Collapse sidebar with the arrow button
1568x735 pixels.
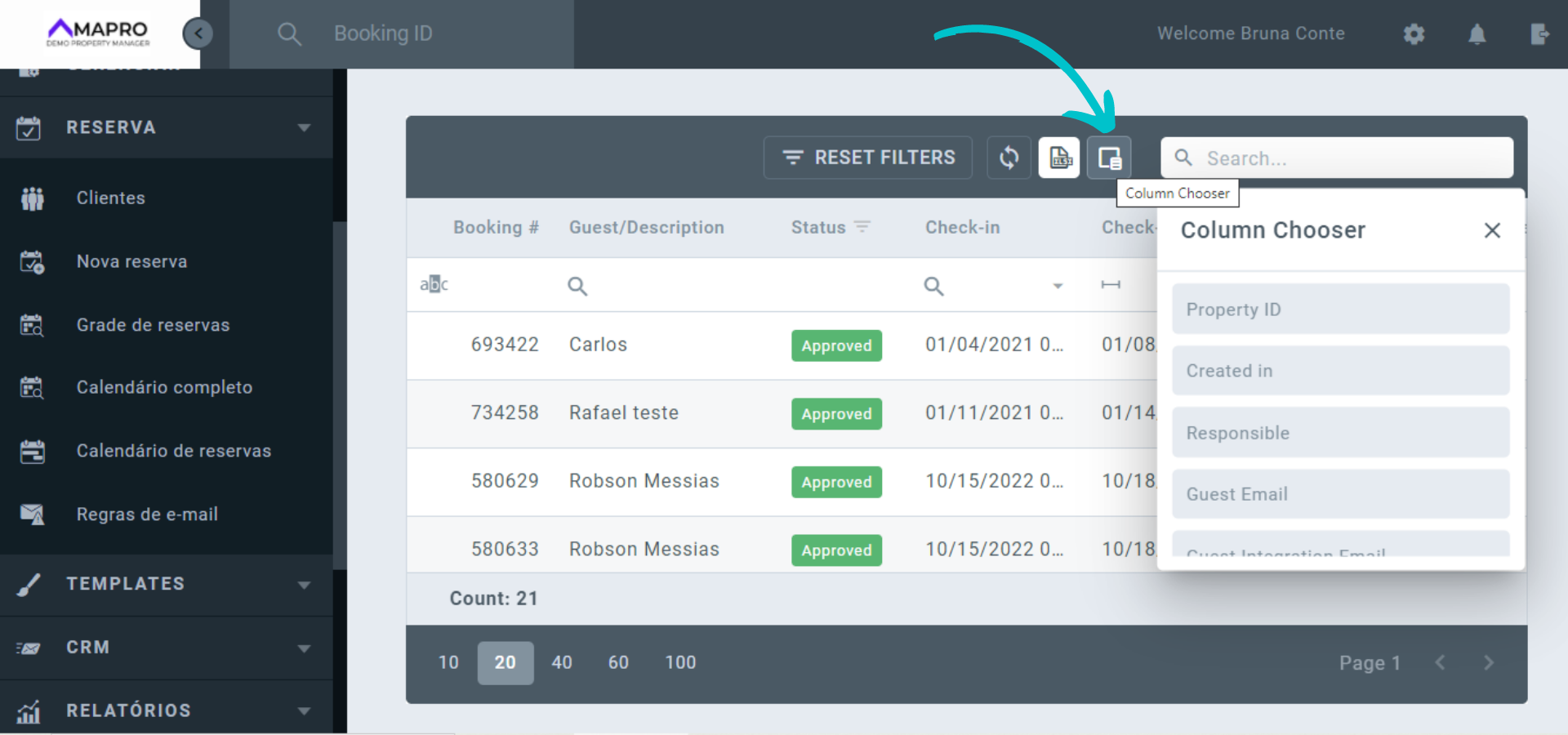198,33
